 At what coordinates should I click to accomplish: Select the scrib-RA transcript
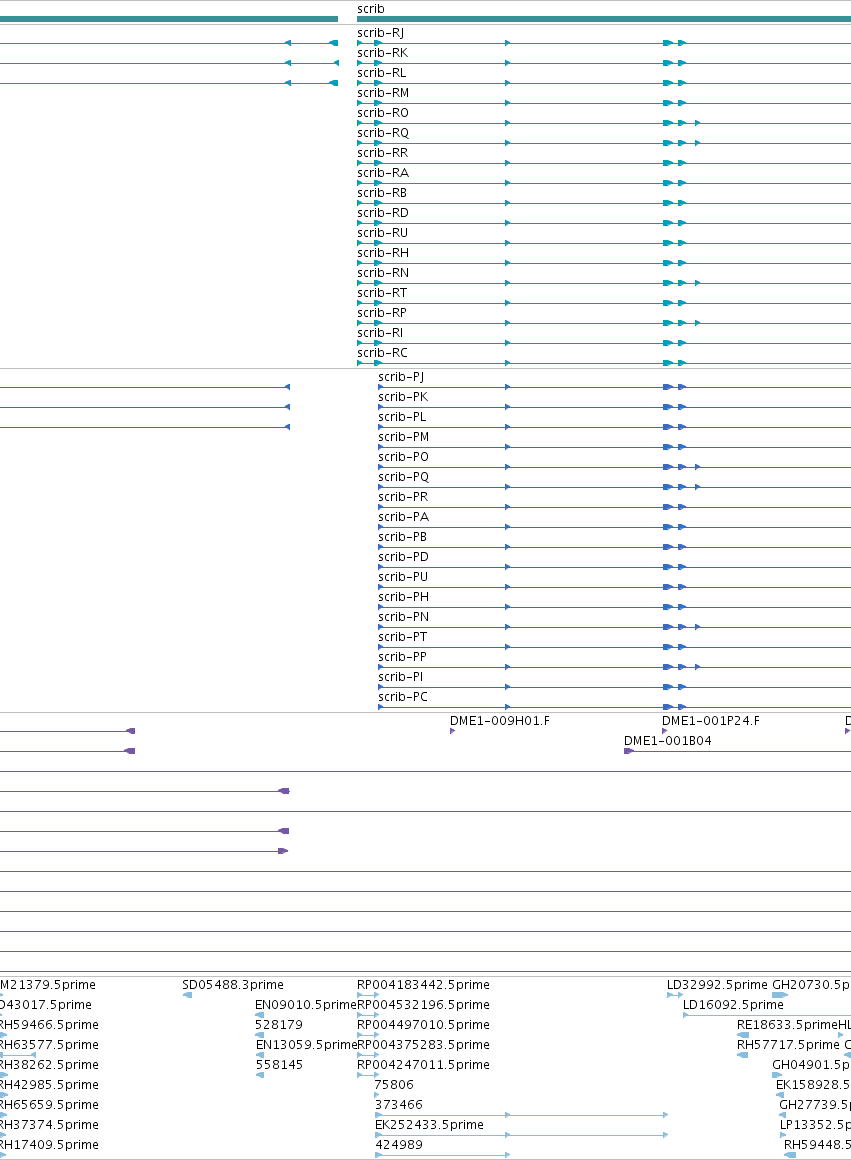pyautogui.click(x=383, y=172)
